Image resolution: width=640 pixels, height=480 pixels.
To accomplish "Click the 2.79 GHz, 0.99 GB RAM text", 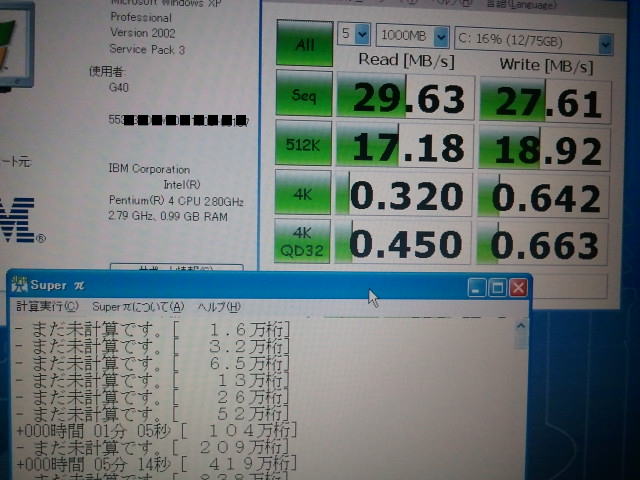I will 168,216.
